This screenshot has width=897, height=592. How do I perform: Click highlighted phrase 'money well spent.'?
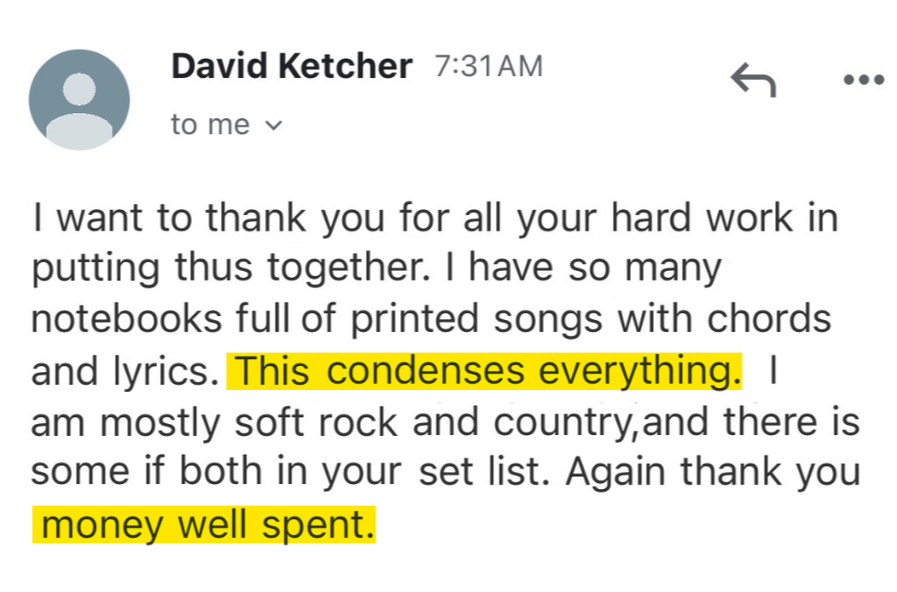pos(204,524)
